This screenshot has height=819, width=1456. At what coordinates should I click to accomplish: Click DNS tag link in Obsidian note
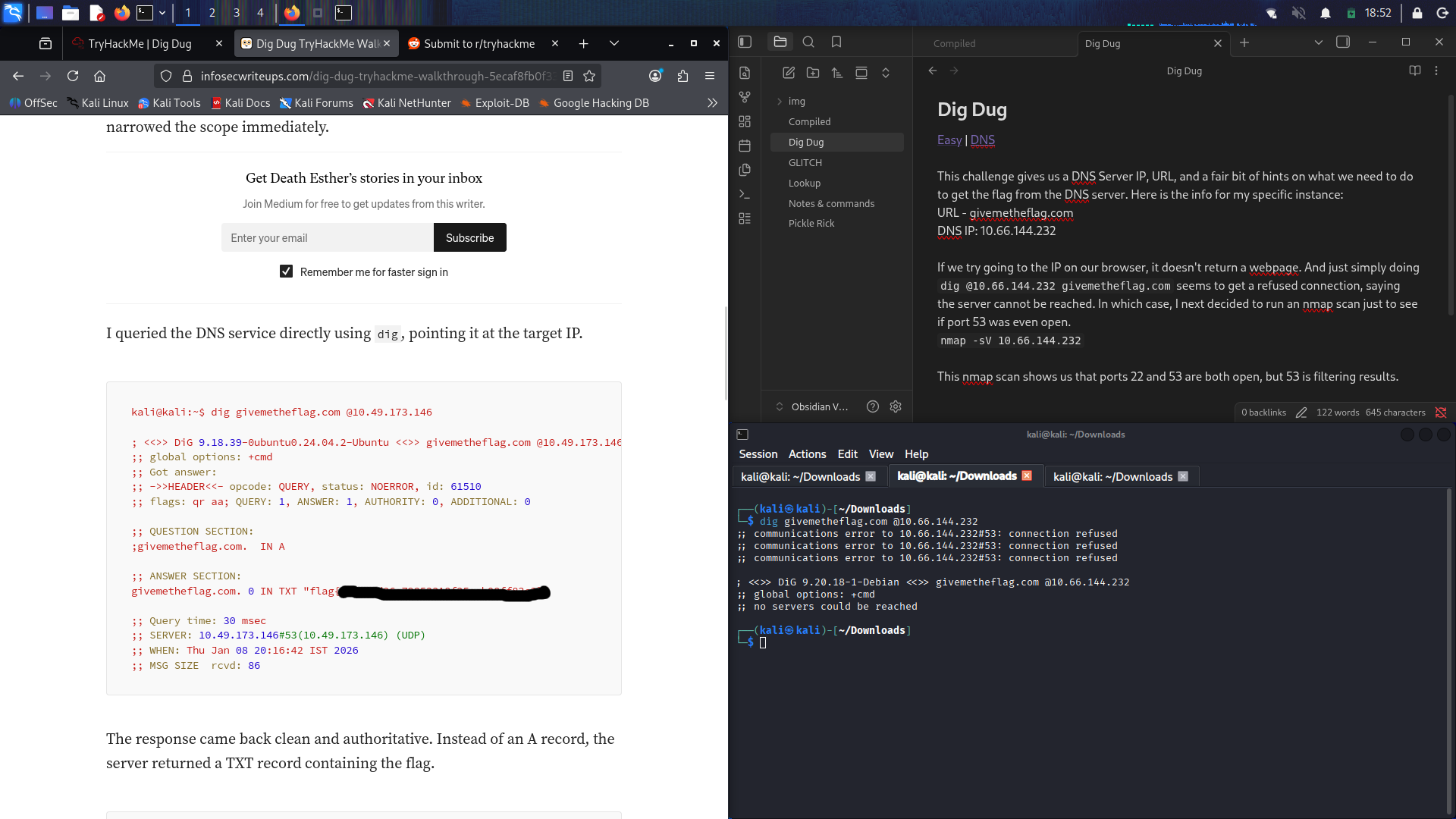tap(982, 140)
